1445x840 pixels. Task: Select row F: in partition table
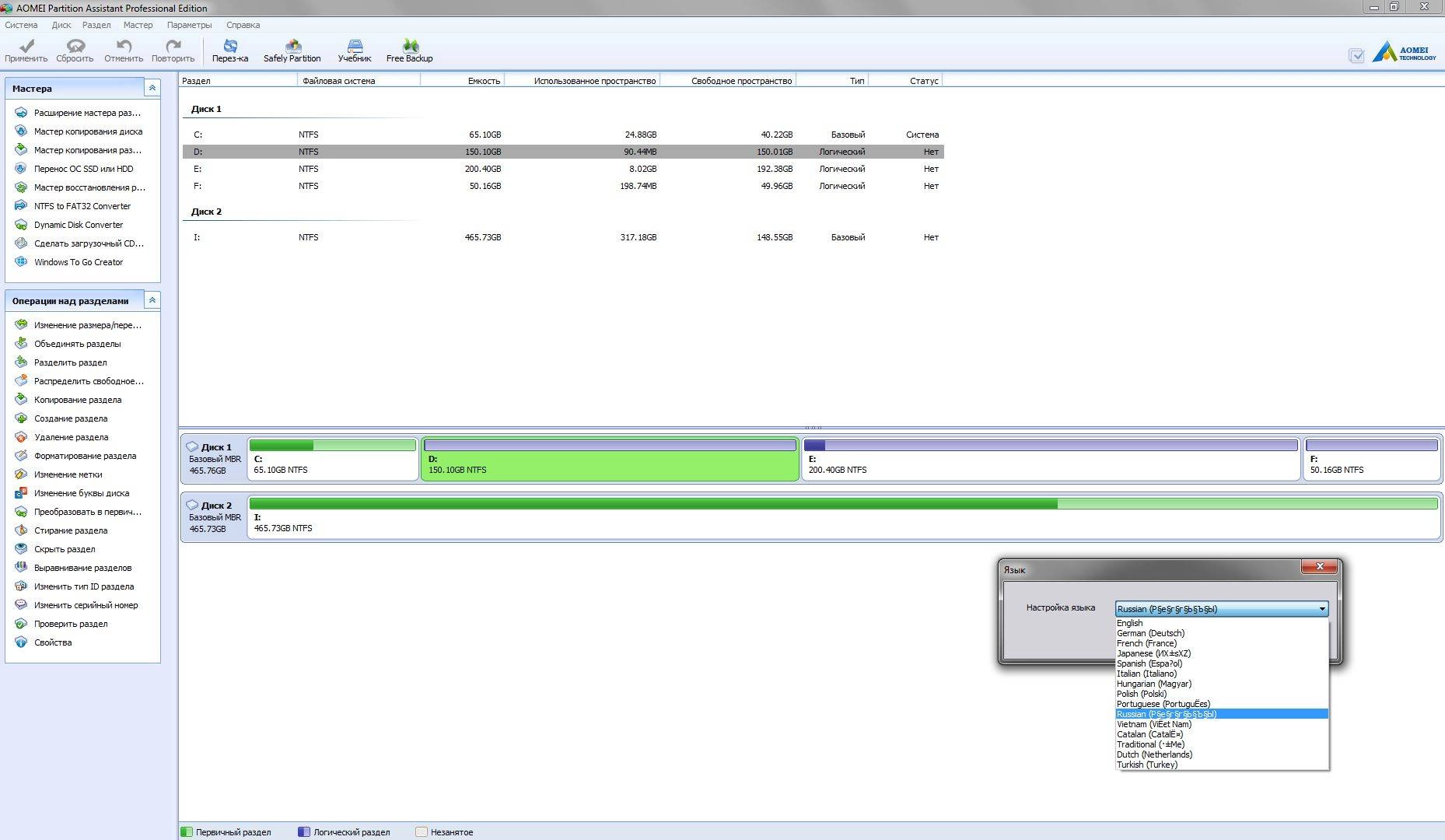(x=563, y=186)
